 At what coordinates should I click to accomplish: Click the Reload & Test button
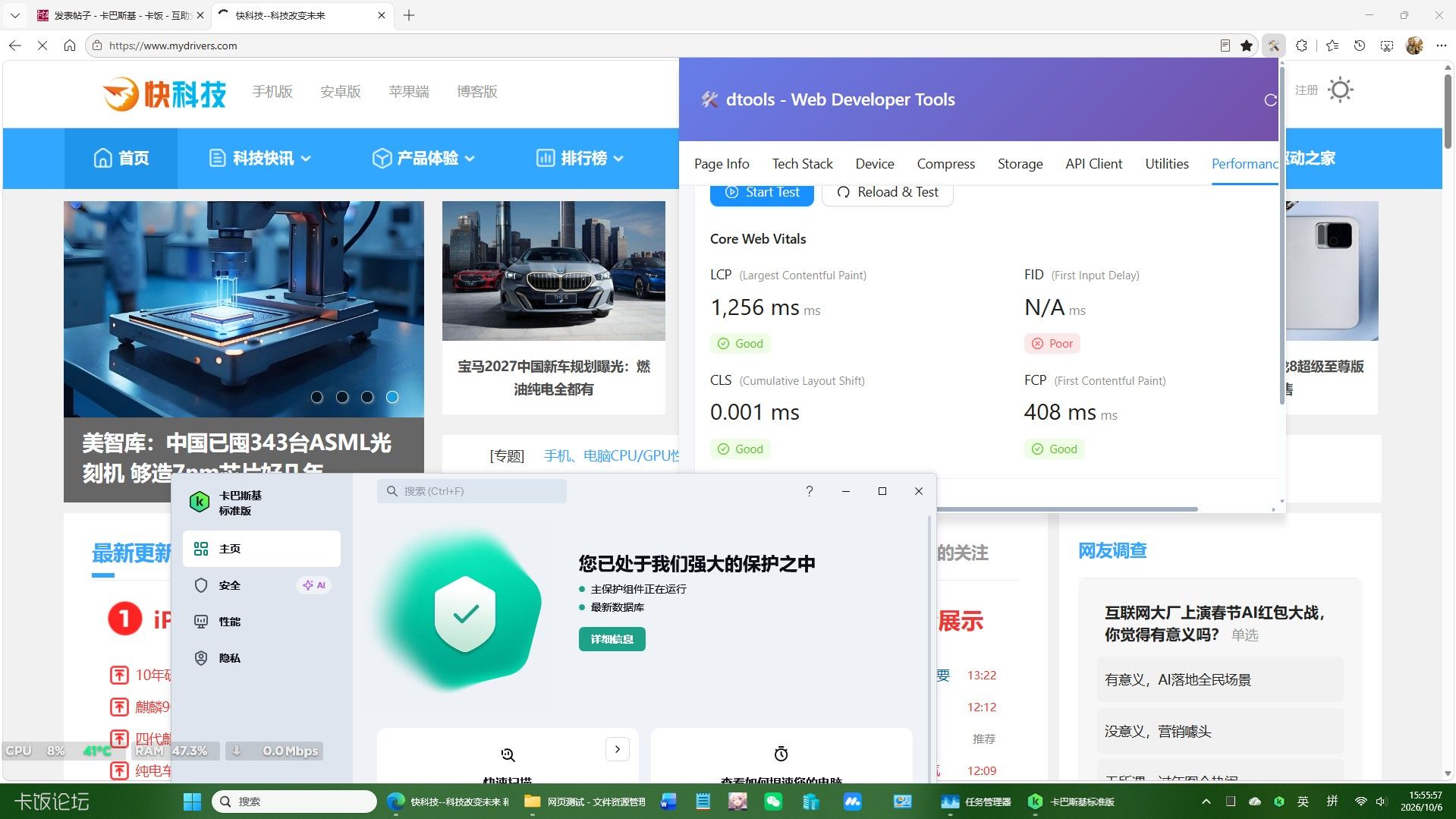(x=887, y=193)
